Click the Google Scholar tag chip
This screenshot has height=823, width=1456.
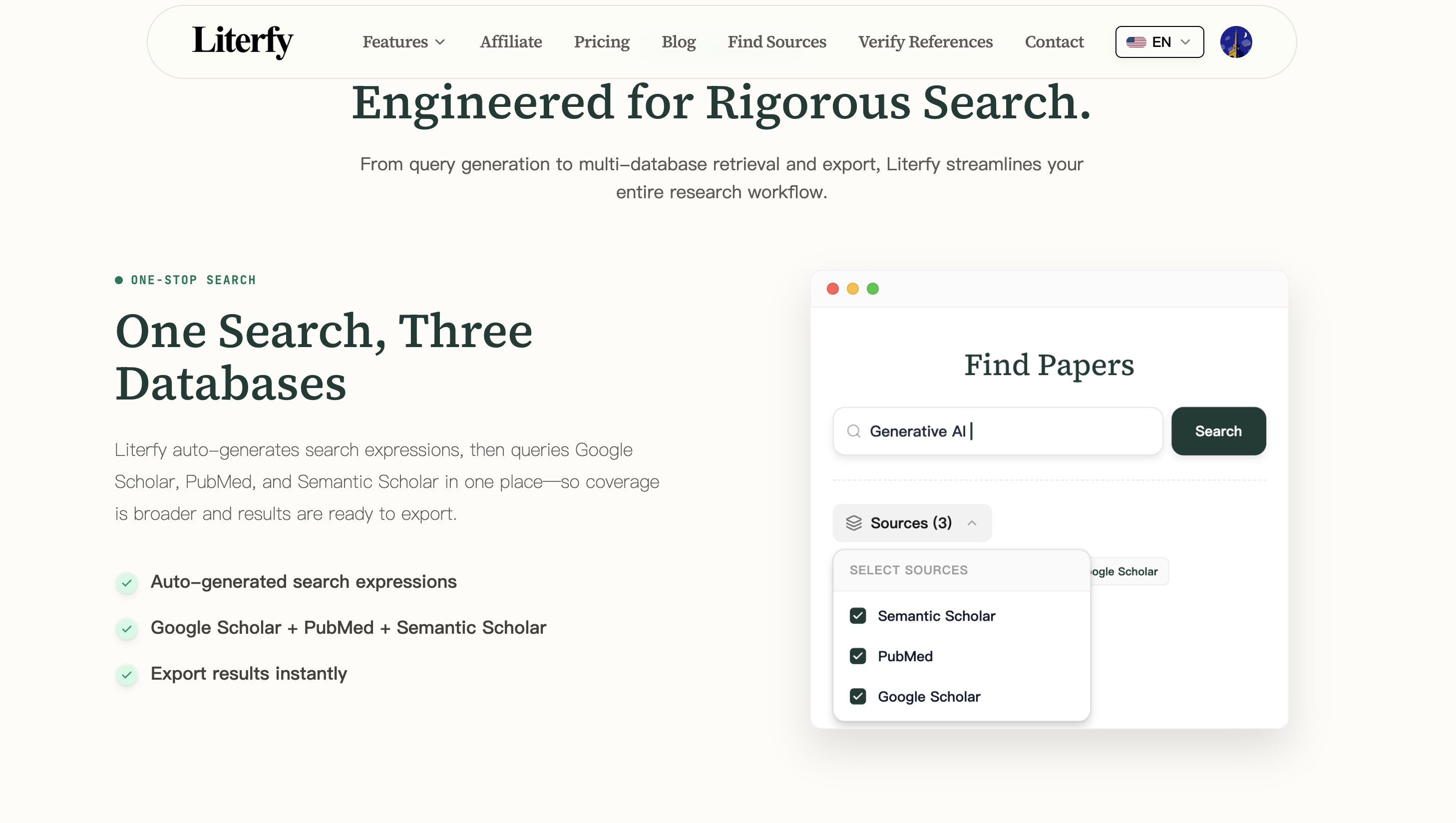tap(1127, 571)
